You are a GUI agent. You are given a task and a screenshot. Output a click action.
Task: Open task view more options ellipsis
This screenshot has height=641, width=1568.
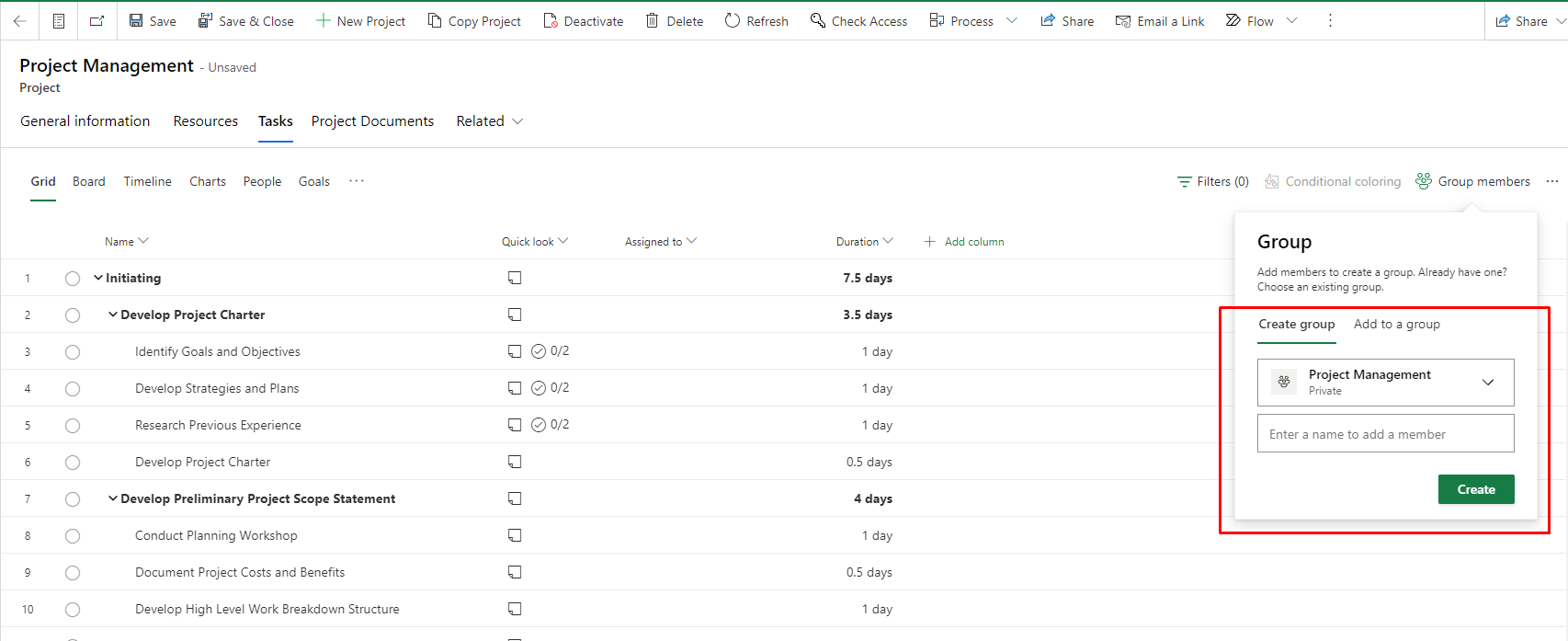coord(1552,181)
